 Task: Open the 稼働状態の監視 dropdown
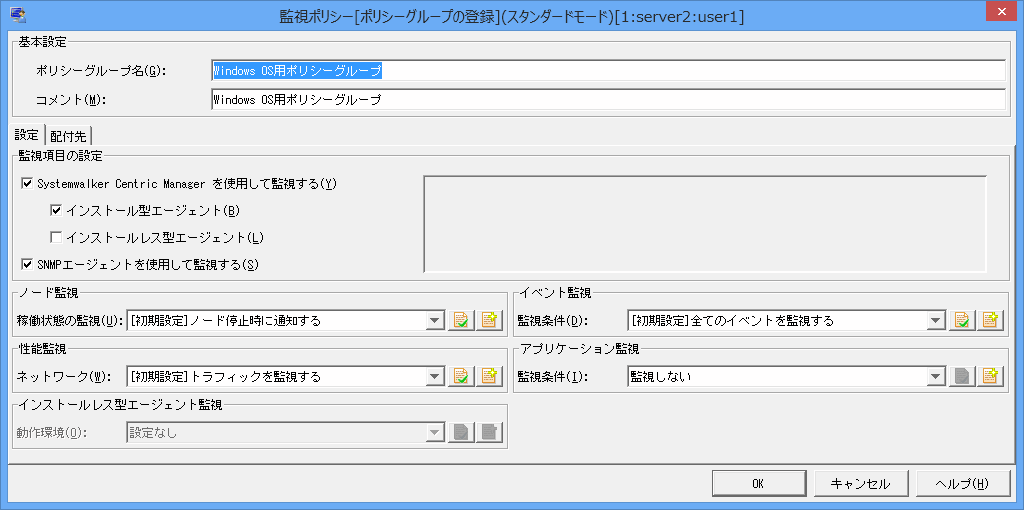[x=435, y=321]
